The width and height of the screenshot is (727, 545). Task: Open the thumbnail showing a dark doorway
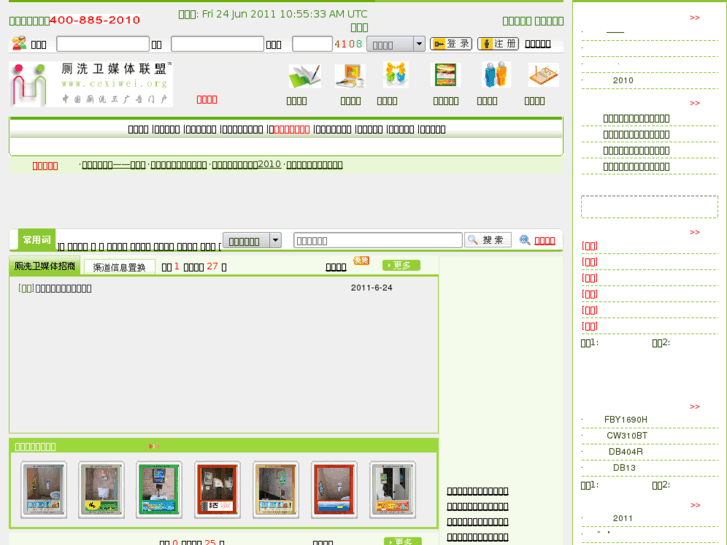(x=392, y=490)
